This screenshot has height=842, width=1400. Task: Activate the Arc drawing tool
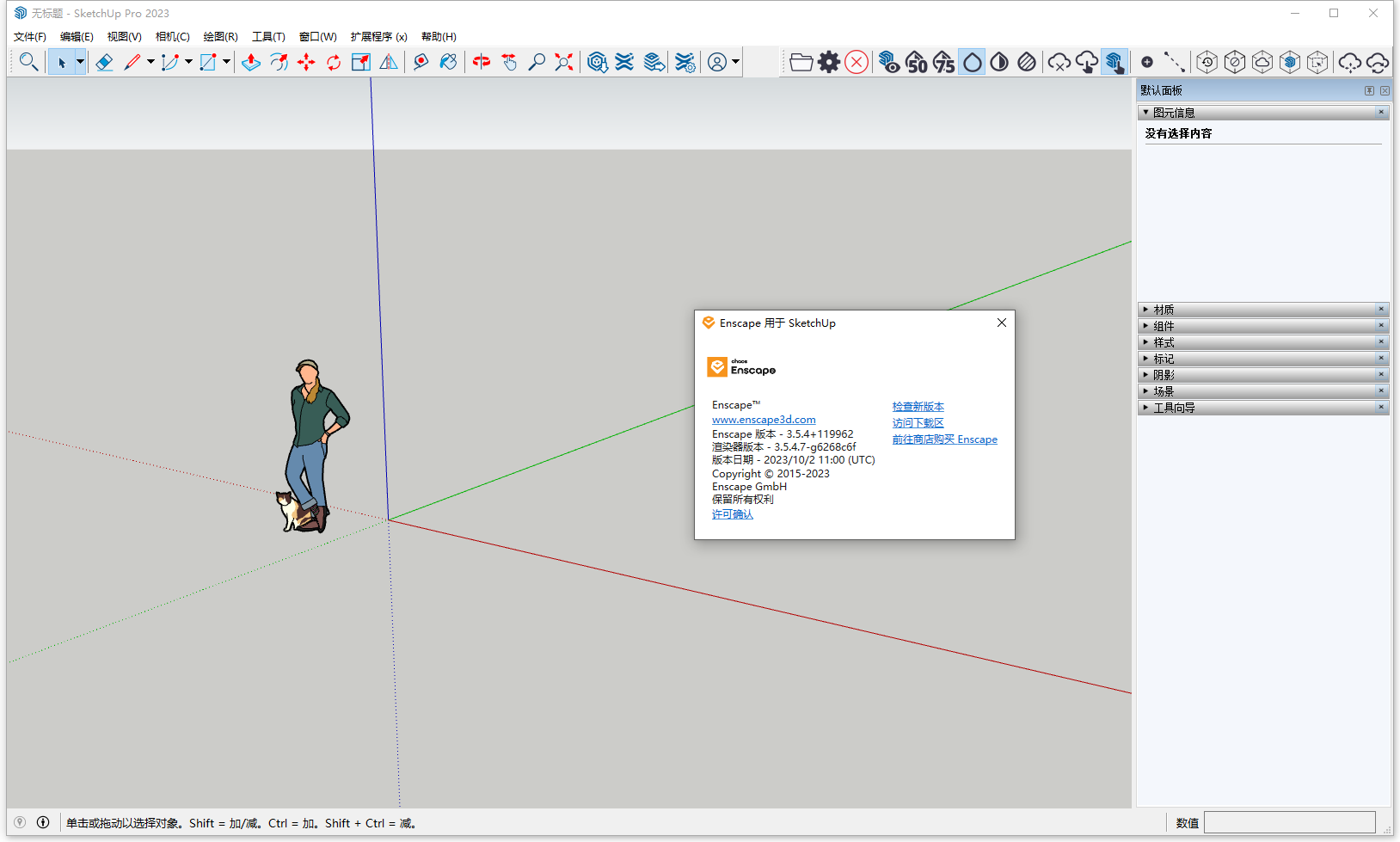[x=170, y=62]
